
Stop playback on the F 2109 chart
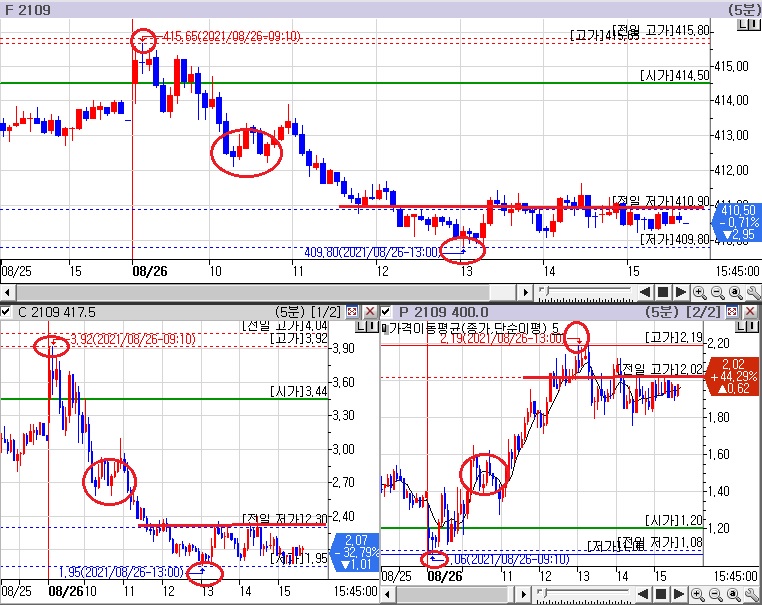[662, 293]
